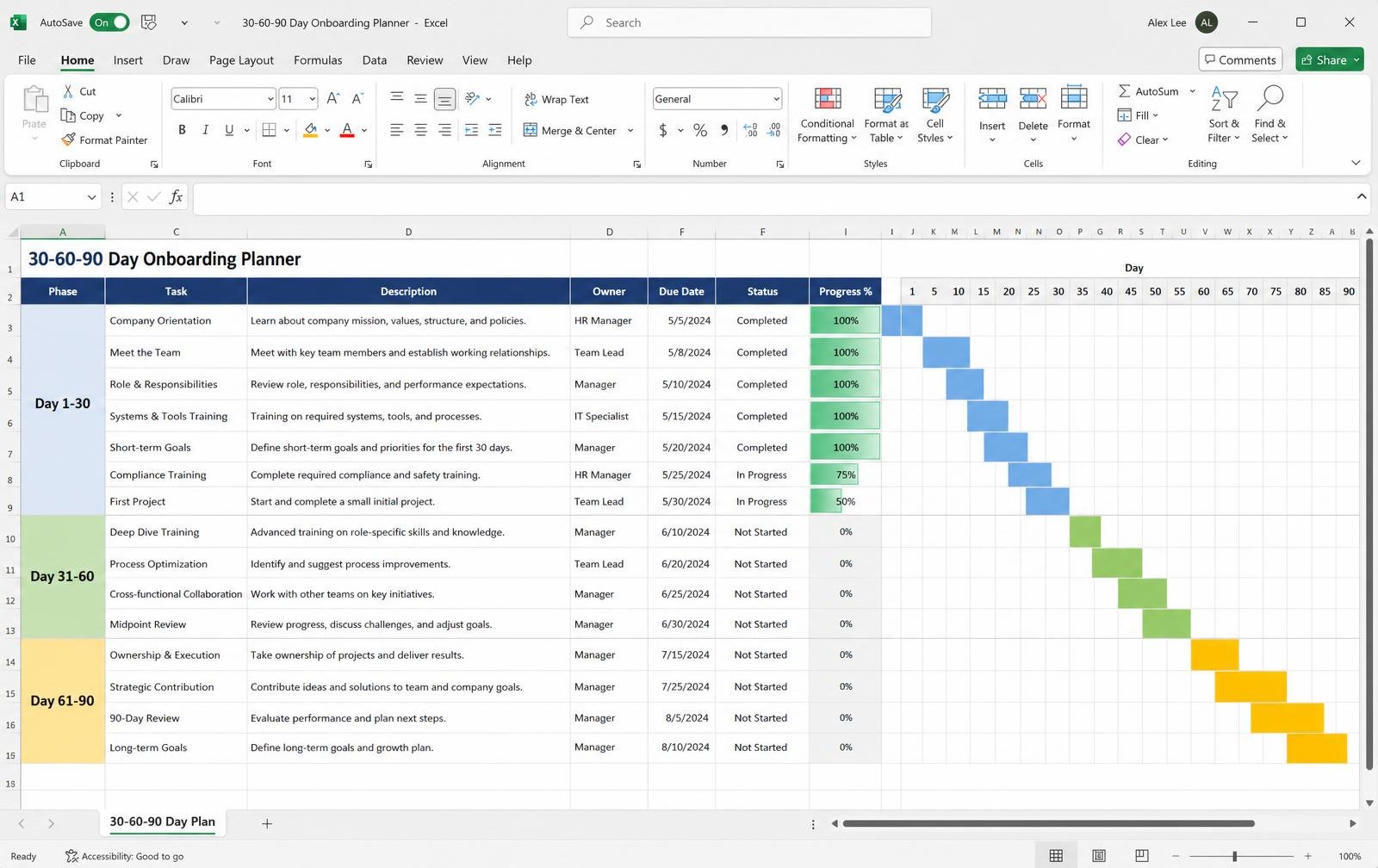
Task: Switch to the Formulas tab
Action: 318,60
